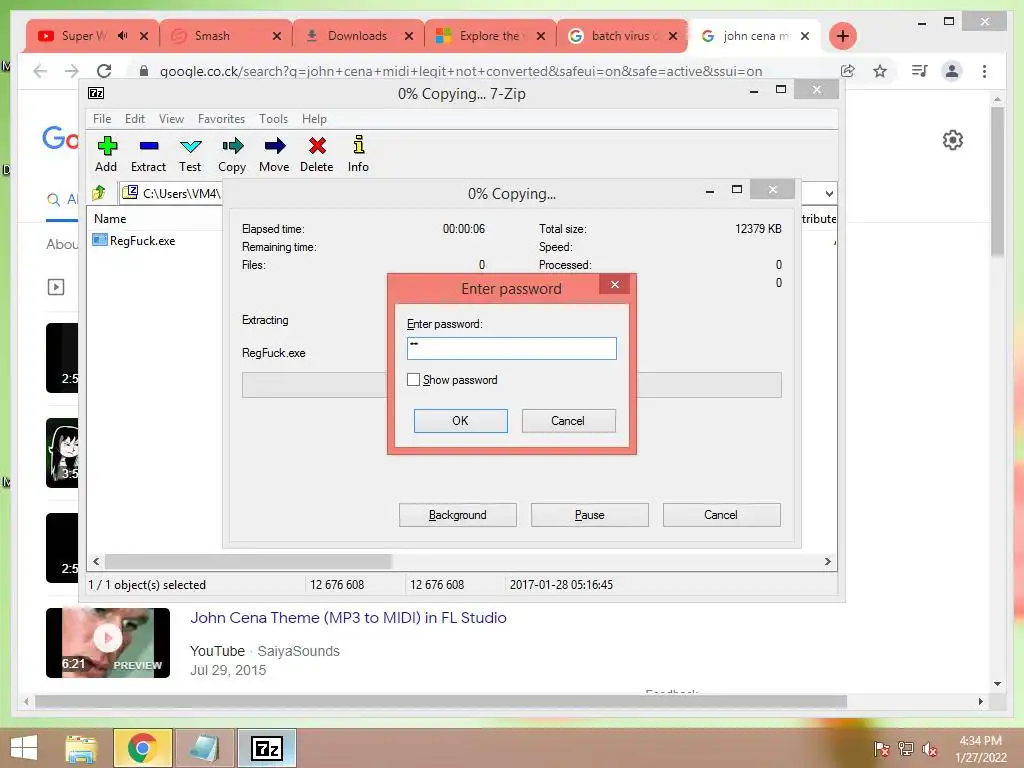The image size is (1024, 768).
Task: Click the Move toolbar icon in 7-Zip
Action: 274,154
